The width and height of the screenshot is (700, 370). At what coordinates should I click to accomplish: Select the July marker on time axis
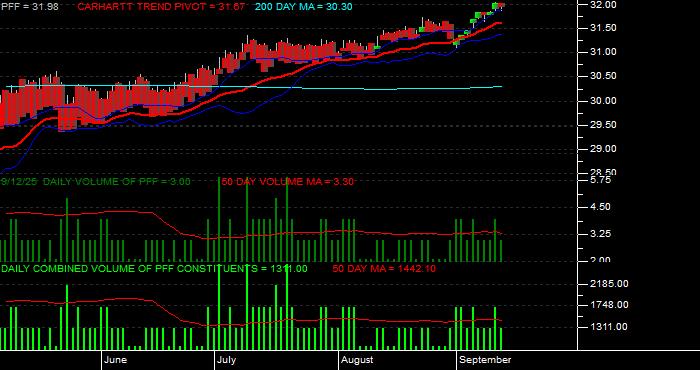pyautogui.click(x=226, y=360)
